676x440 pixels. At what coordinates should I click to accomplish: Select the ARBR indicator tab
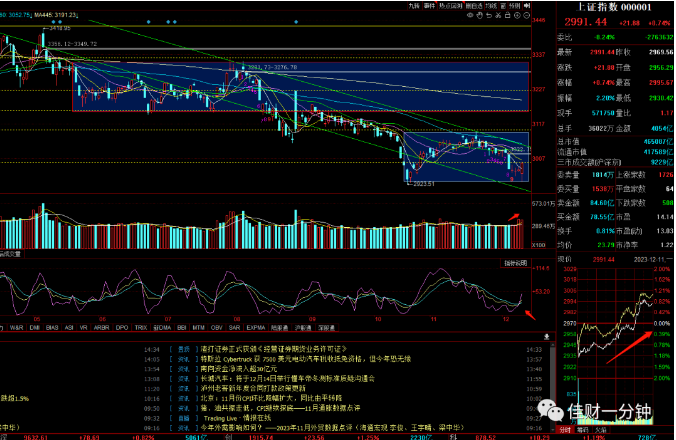click(101, 328)
